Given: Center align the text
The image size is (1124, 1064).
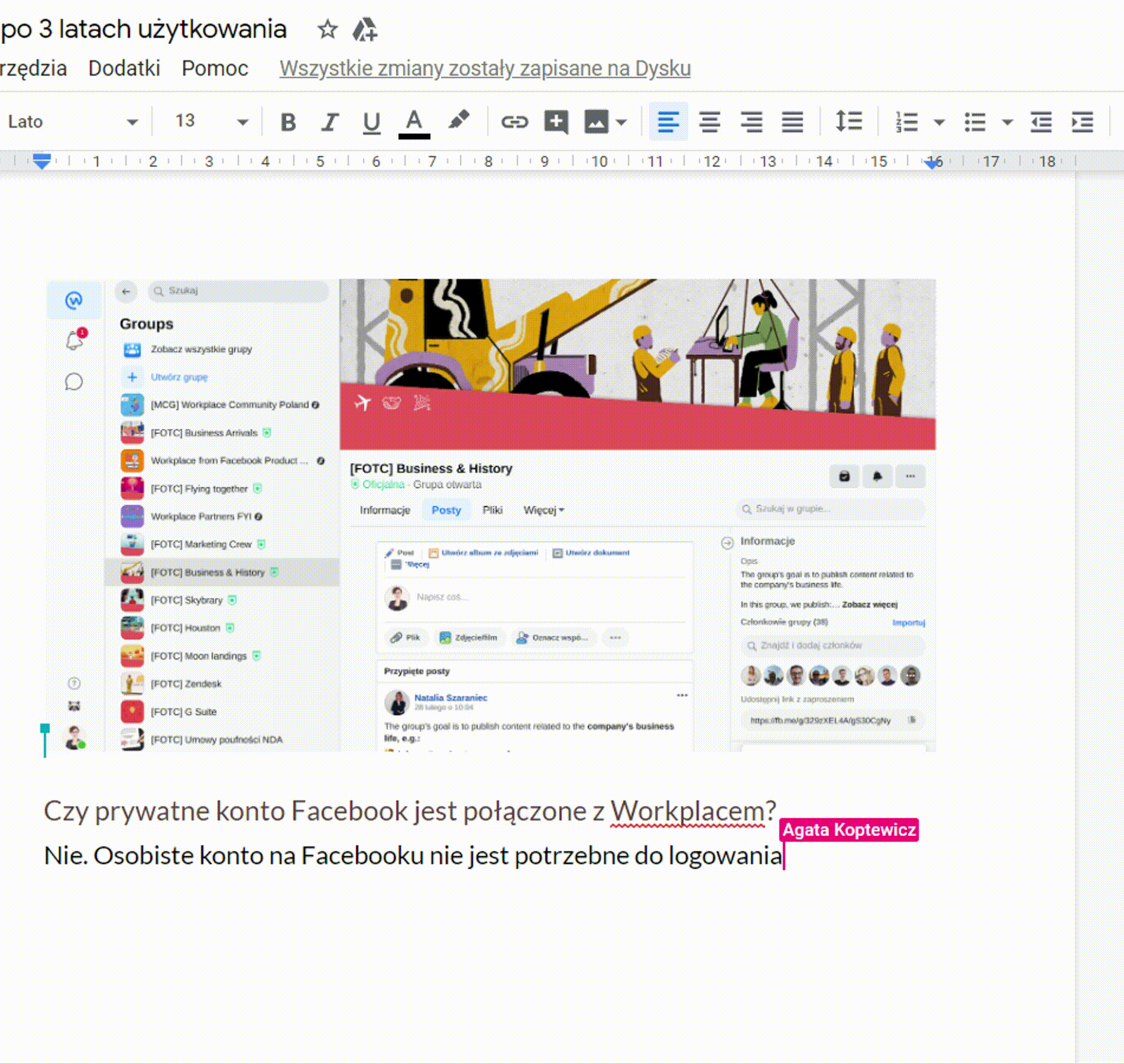Looking at the screenshot, I should [x=710, y=122].
